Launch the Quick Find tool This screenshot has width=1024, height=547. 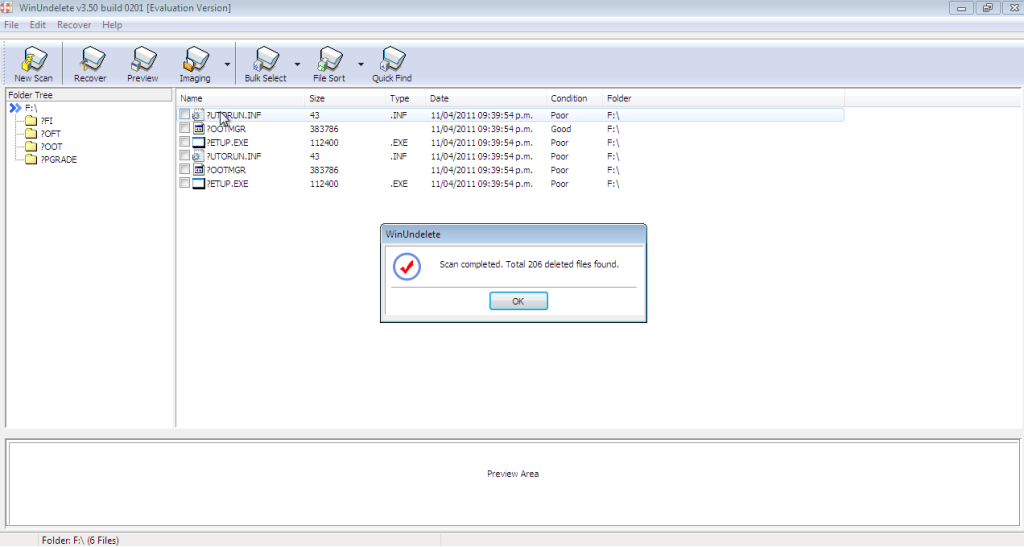pos(392,62)
